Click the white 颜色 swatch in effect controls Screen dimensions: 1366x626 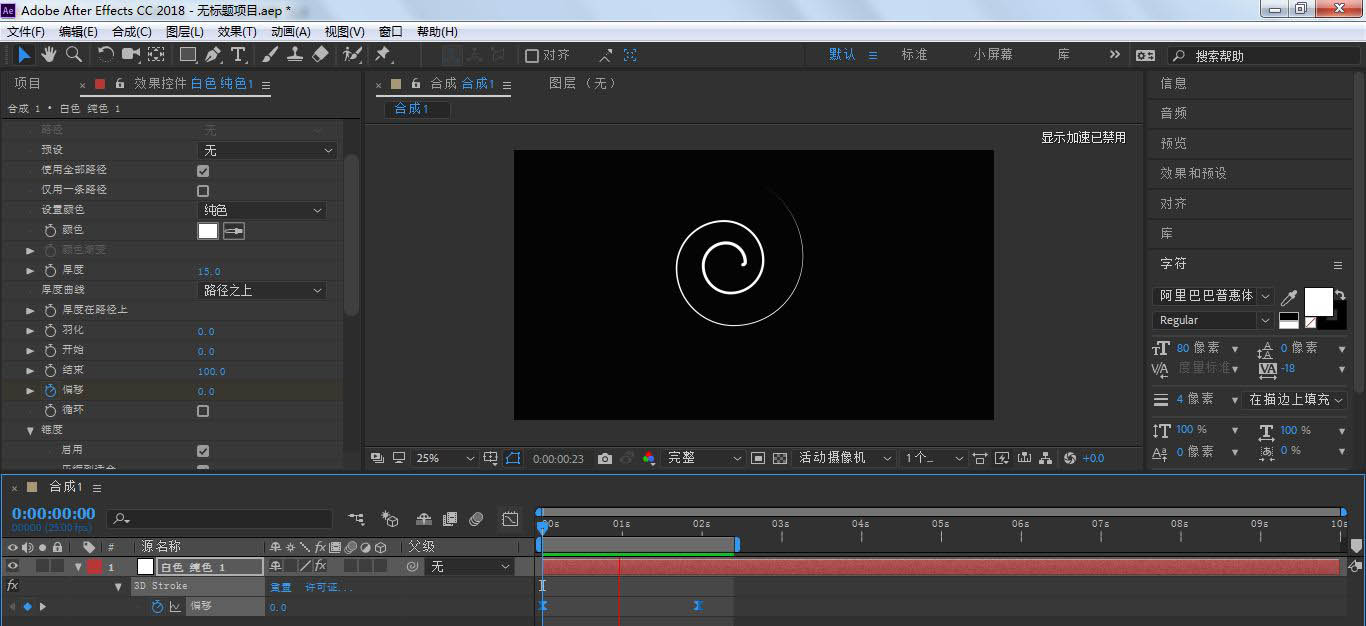[208, 231]
